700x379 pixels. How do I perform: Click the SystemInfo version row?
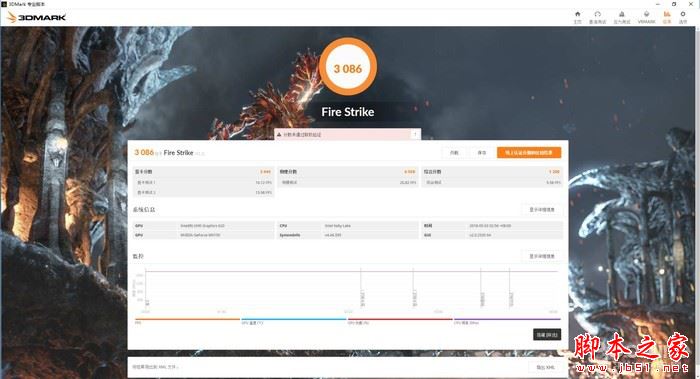click(x=347, y=235)
